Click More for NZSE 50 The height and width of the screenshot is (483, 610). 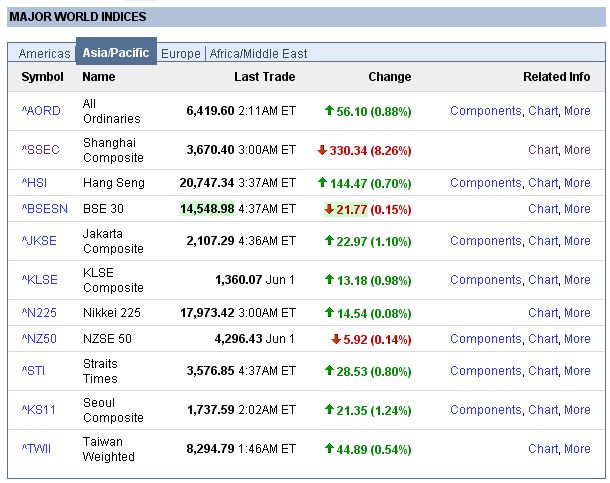coord(577,339)
